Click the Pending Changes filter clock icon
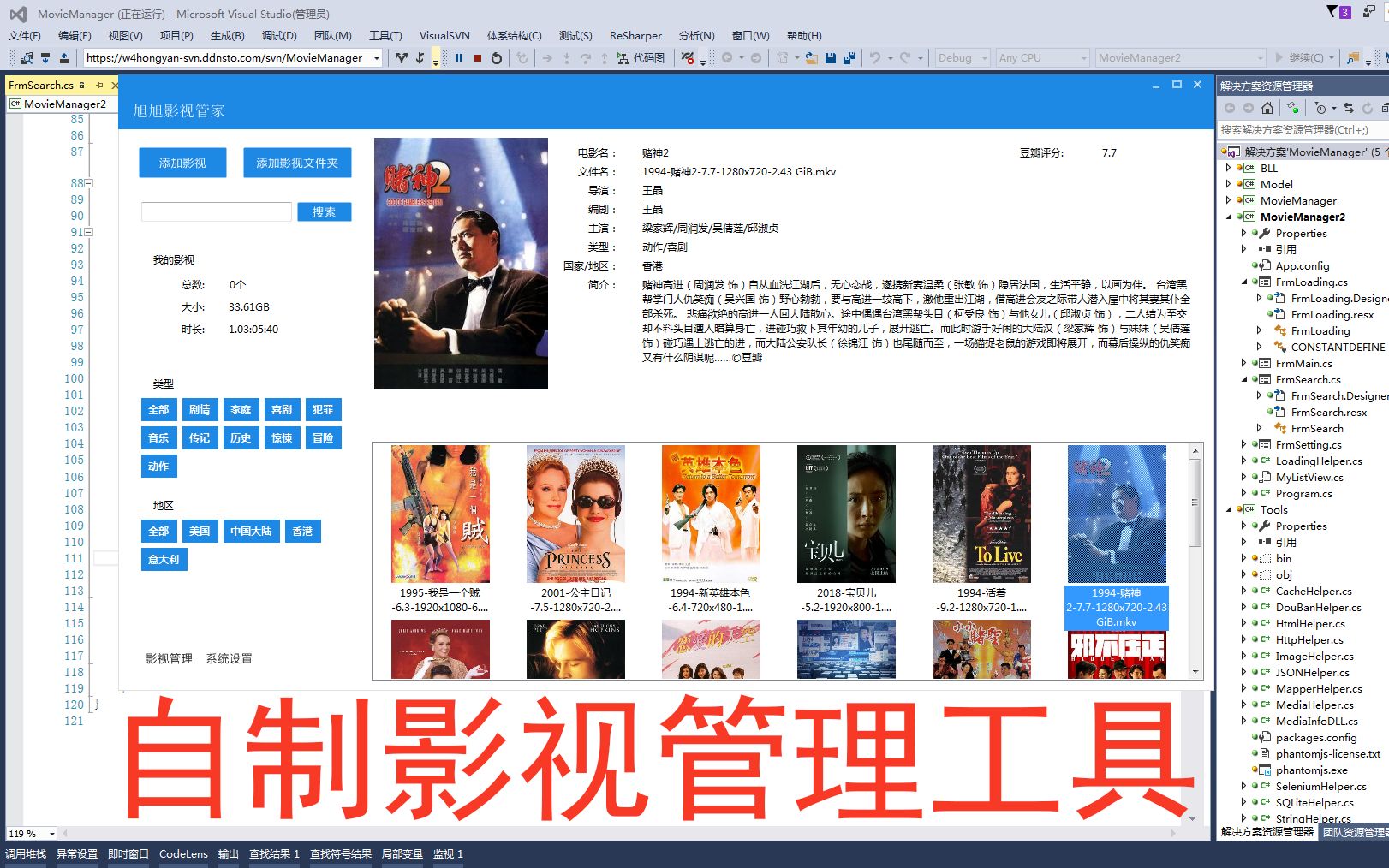This screenshot has height=868, width=1389. [x=1320, y=108]
